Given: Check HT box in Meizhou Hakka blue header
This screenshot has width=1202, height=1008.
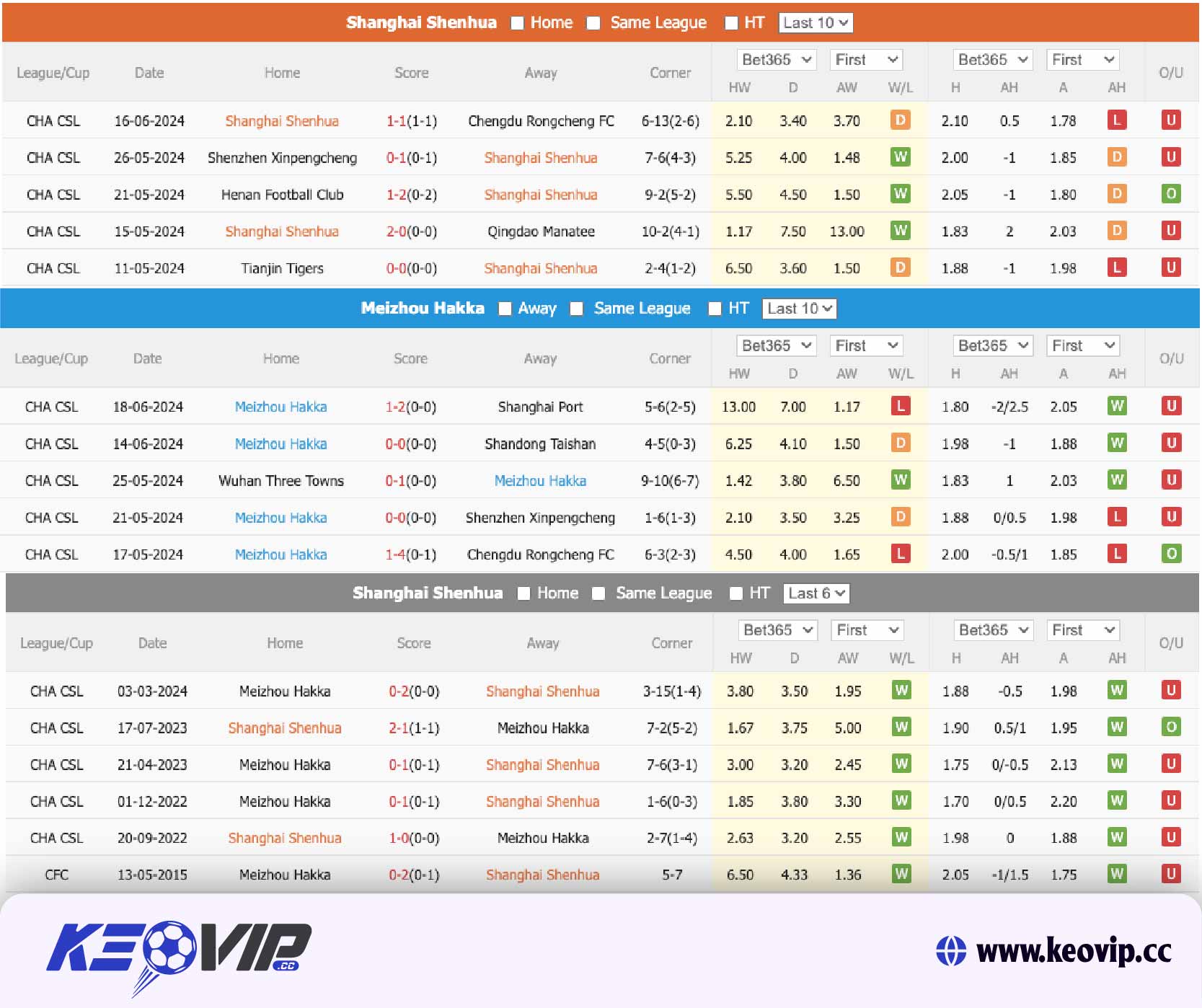Looking at the screenshot, I should click(715, 309).
